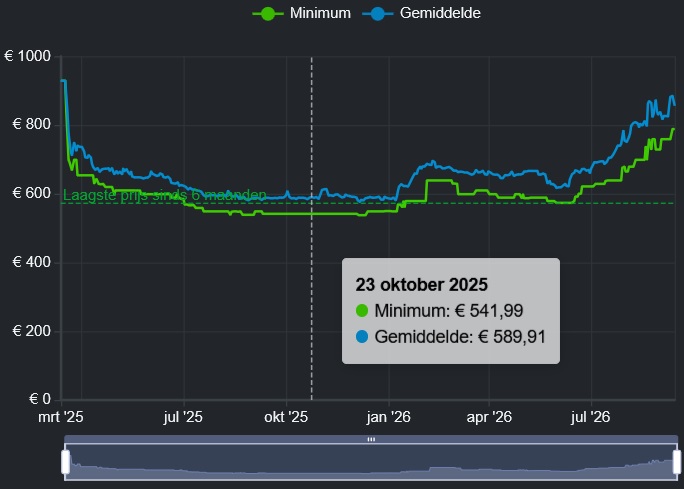Screen dimensions: 684x489
Task: Click the blue dot in tooltip Gemiddelde row
Action: (x=362, y=337)
